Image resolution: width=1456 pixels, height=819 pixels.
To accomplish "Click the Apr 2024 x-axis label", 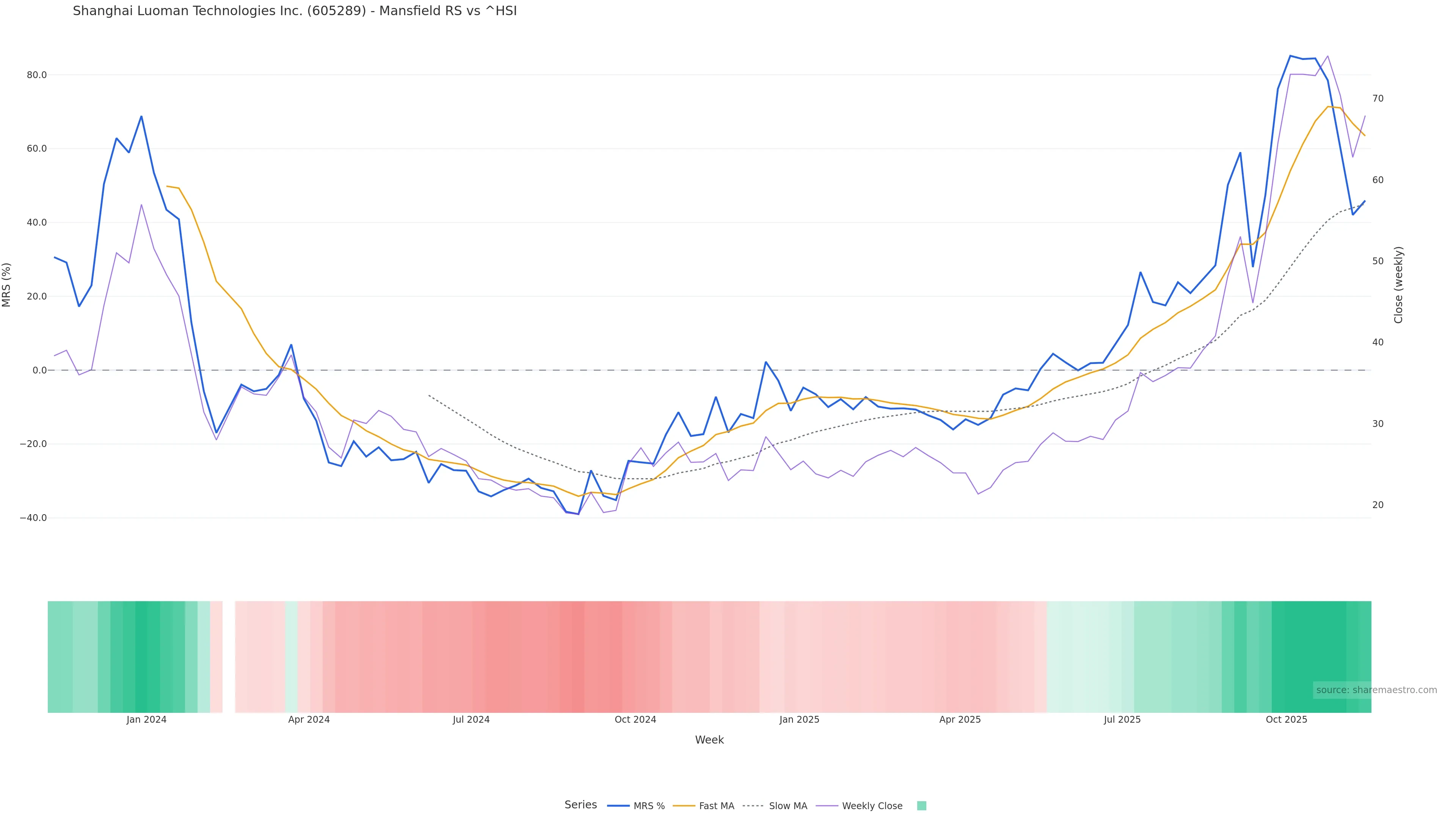I will (x=309, y=720).
